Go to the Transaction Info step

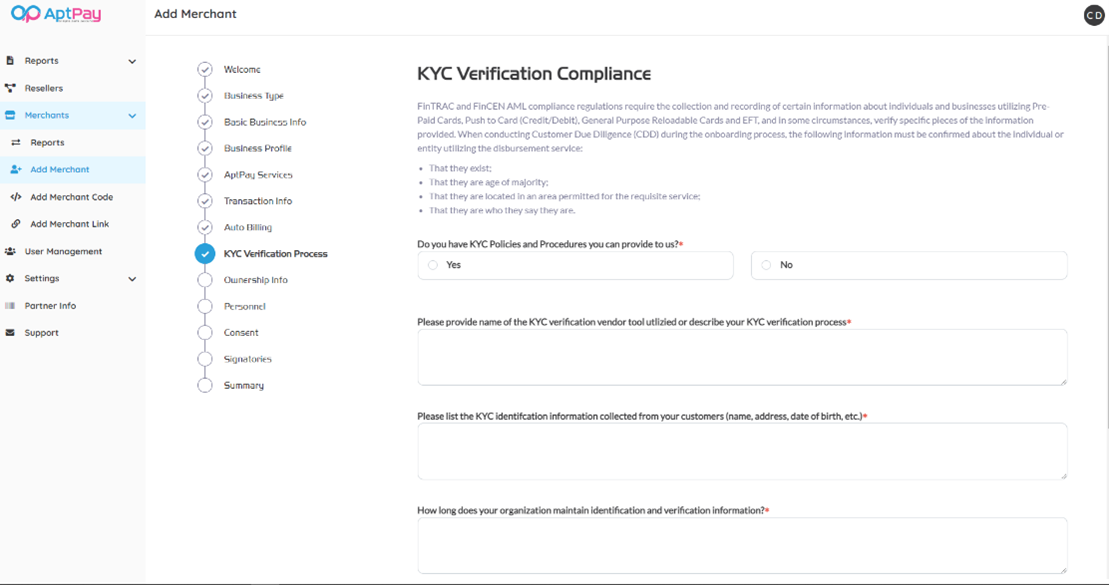257,201
